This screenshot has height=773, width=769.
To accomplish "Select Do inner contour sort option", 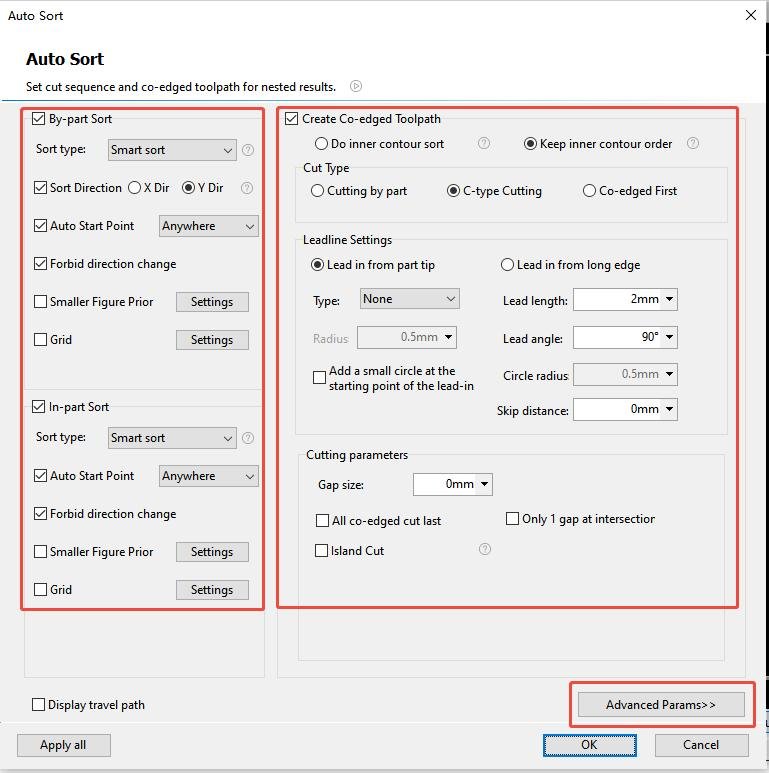I will click(x=321, y=143).
